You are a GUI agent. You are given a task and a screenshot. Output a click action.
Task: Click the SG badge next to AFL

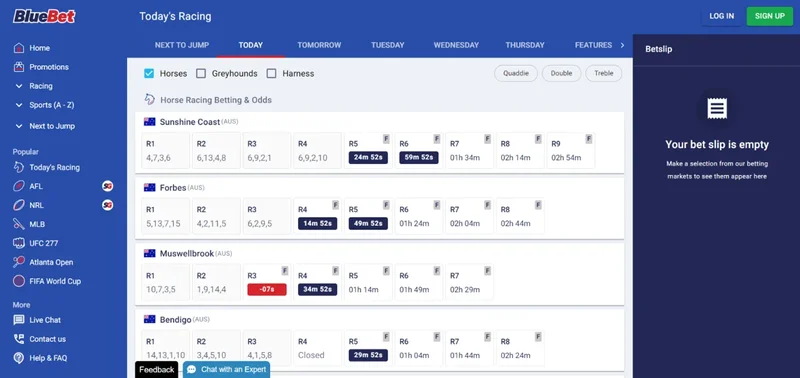click(x=107, y=186)
